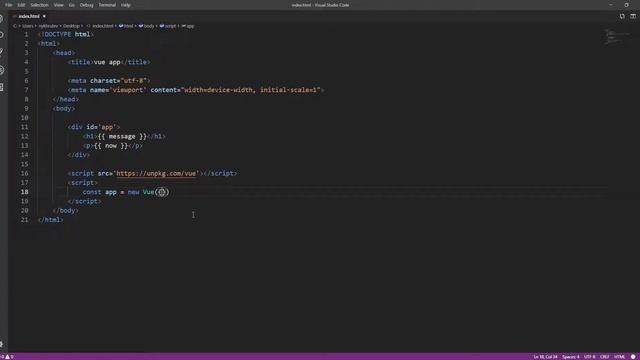Open Debug view in activity bar

pos(2,70)
